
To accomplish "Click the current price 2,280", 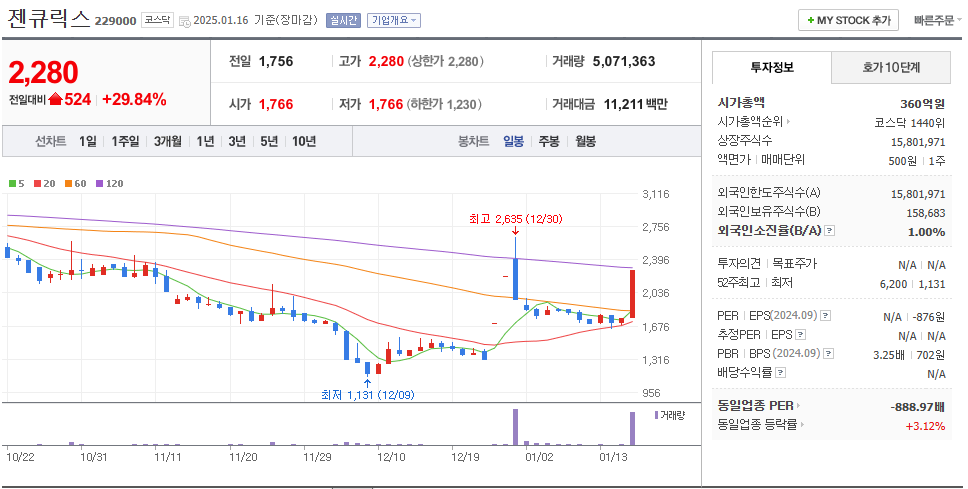I will point(43,73).
